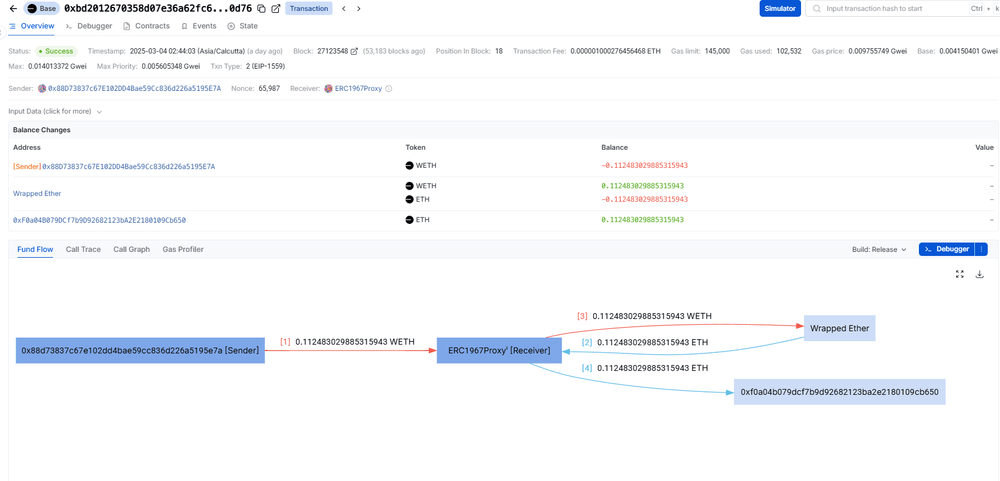The width and height of the screenshot is (1000, 481).
Task: Open transaction in external explorer
Action: click(276, 9)
